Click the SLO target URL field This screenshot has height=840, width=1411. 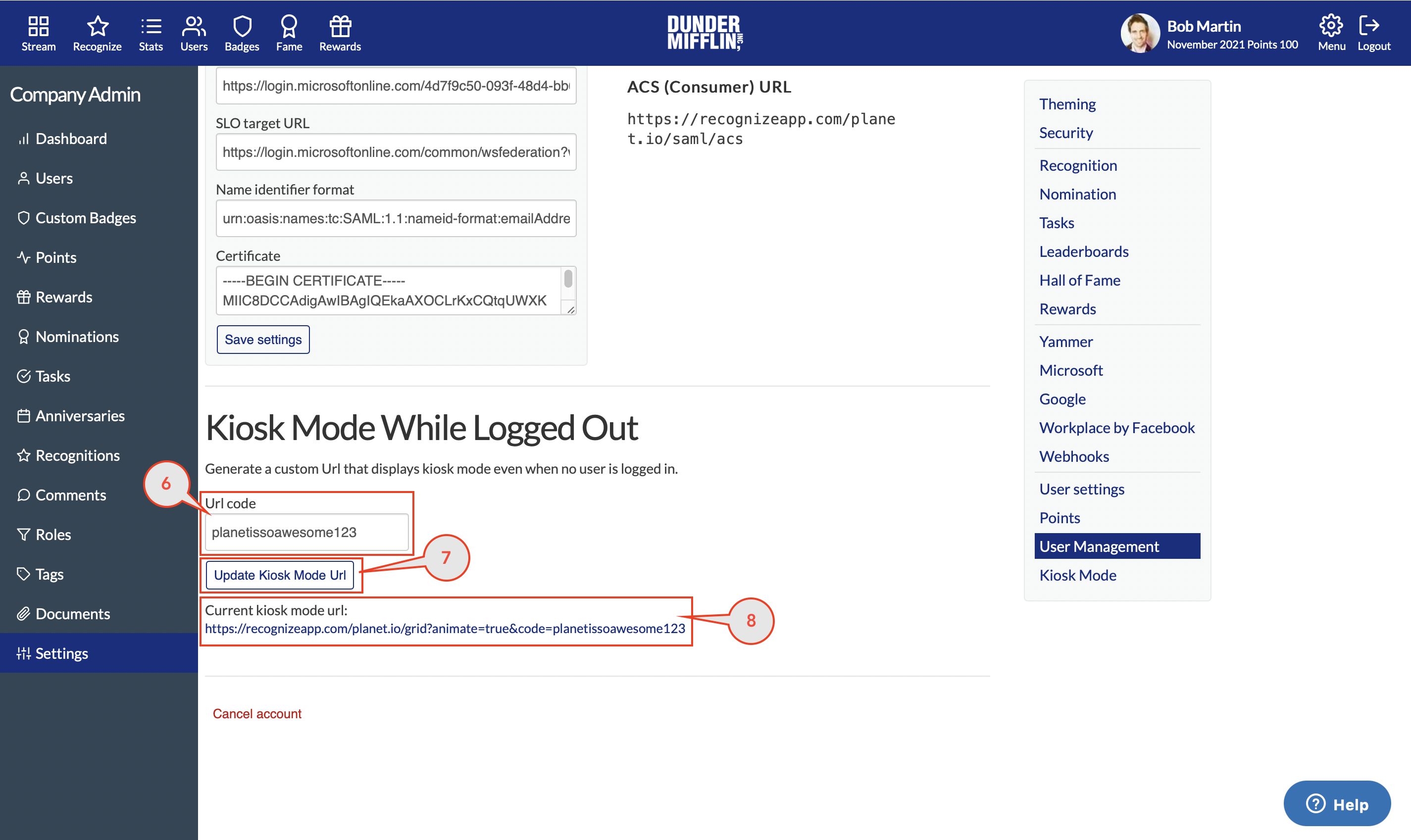396,152
